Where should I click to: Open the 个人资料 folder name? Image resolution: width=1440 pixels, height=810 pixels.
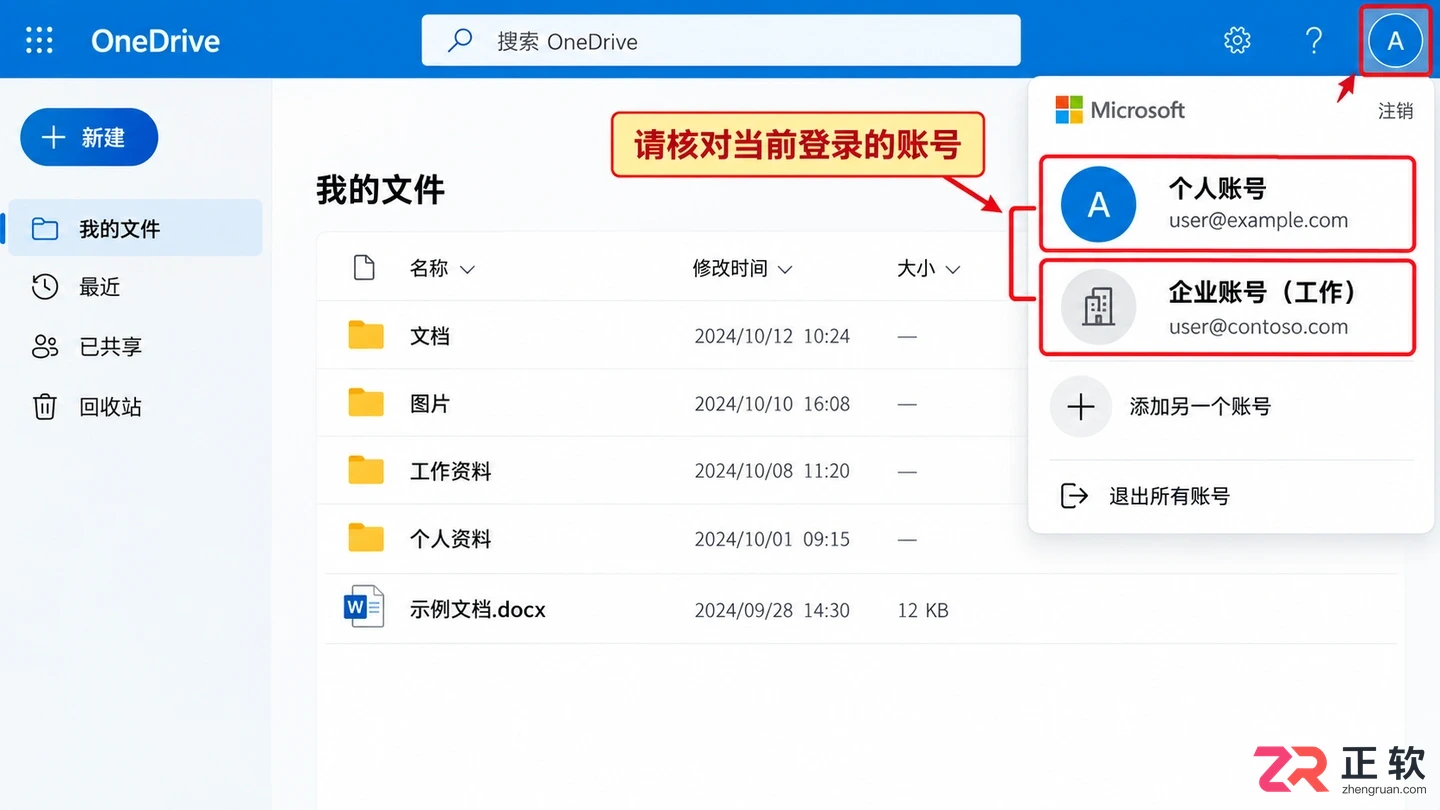[451, 539]
